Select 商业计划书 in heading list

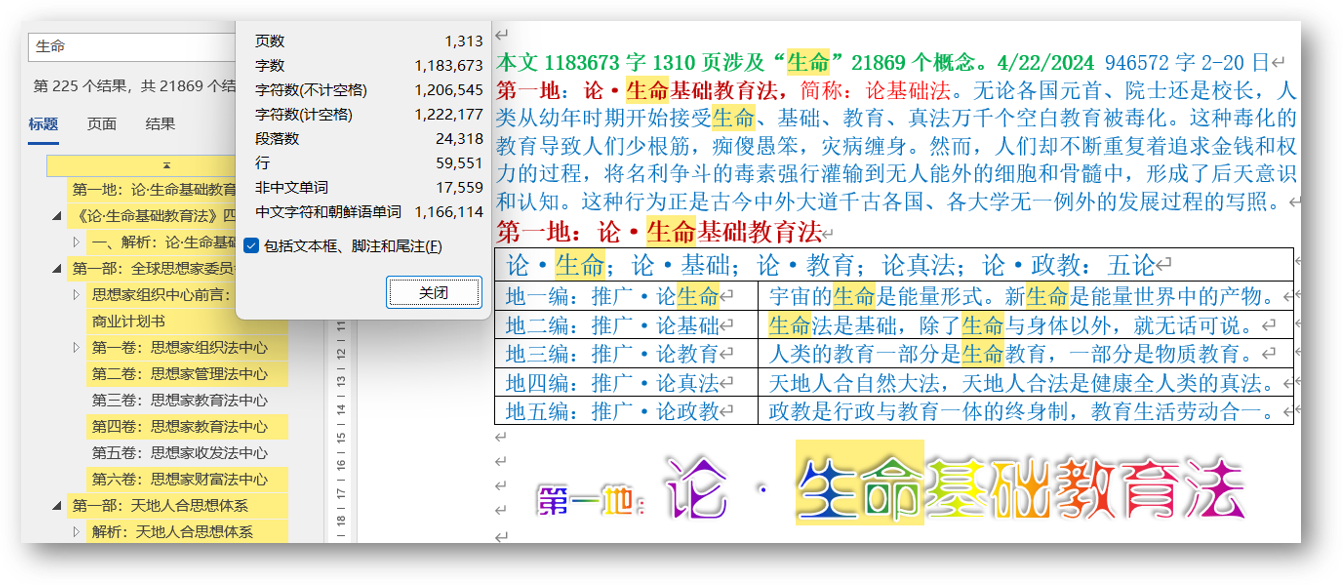point(128,321)
